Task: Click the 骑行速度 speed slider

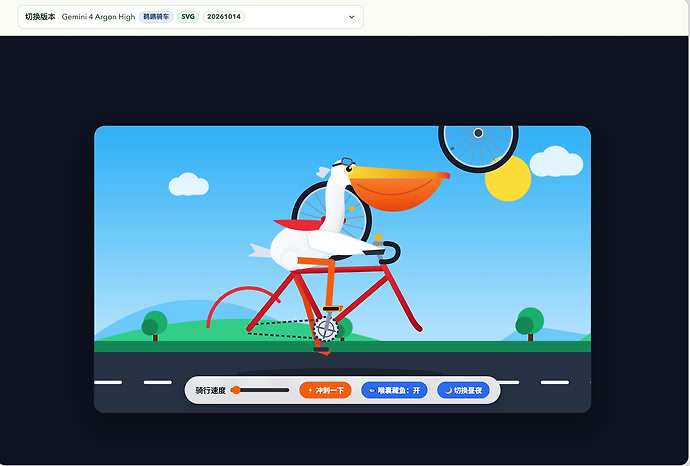Action: click(260, 390)
